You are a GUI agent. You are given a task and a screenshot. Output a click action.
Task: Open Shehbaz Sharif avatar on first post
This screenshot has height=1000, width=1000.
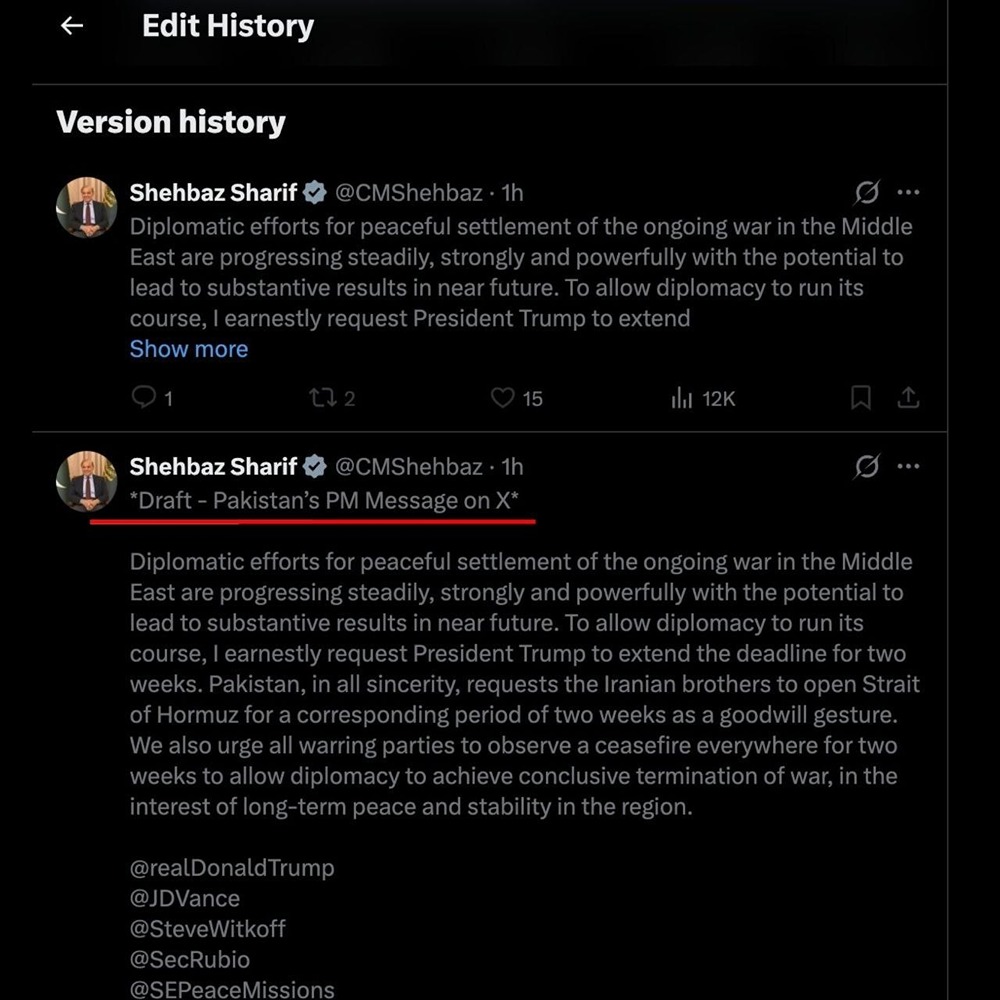click(x=86, y=207)
